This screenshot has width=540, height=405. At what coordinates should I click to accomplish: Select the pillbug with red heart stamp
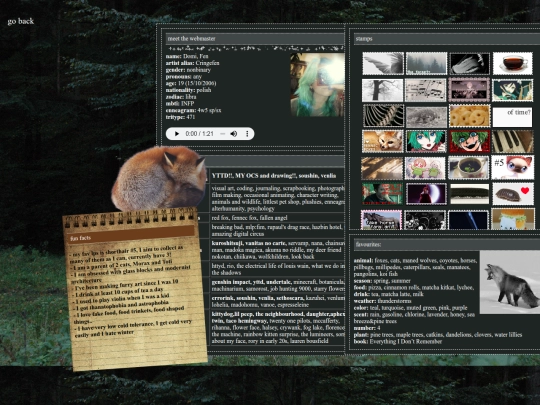pos(513,194)
